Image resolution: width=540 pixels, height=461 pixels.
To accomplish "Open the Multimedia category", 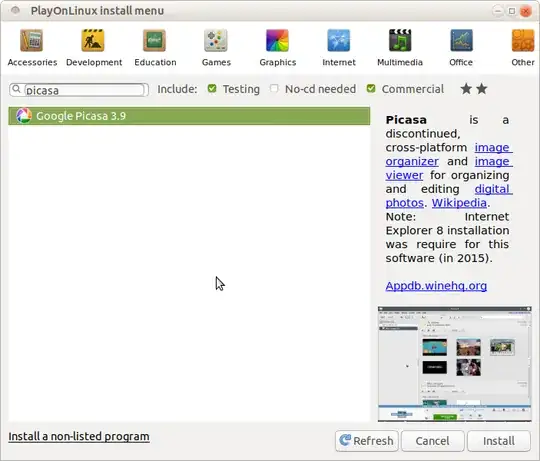I will tap(400, 48).
